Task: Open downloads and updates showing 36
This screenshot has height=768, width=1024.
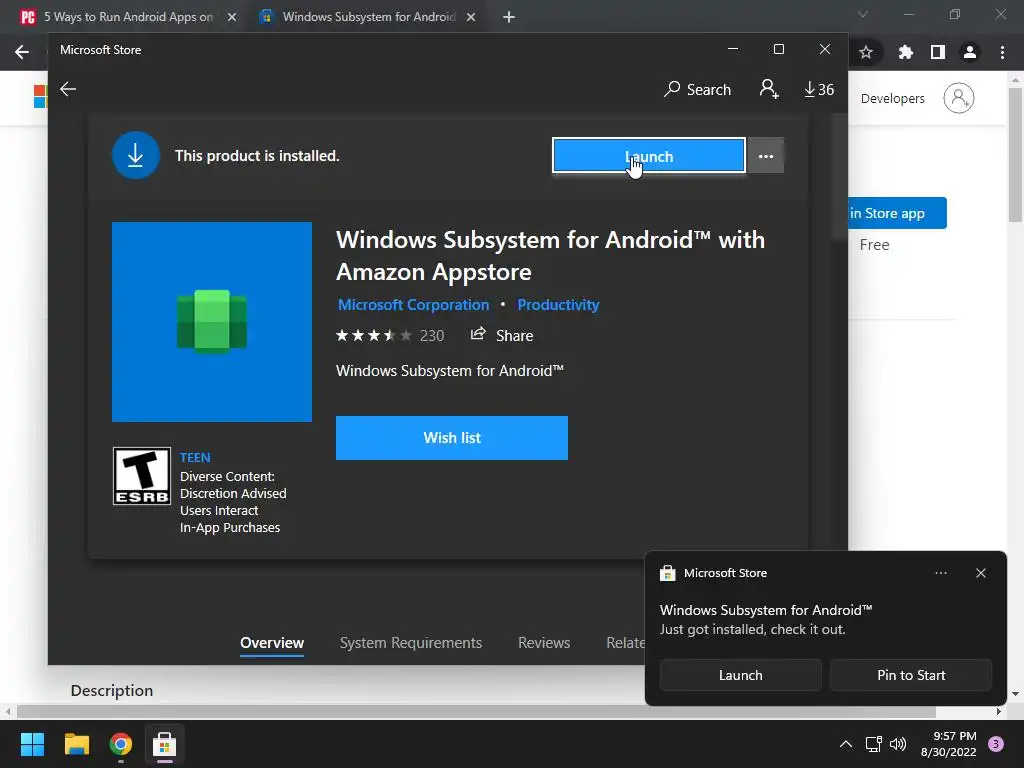Action: click(819, 89)
